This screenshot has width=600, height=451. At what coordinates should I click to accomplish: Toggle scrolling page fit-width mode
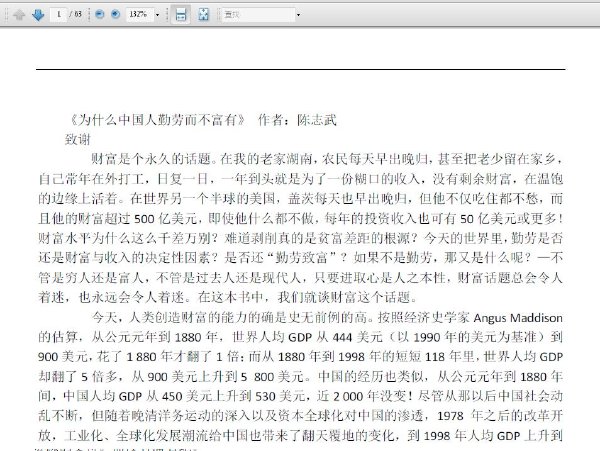(x=181, y=15)
